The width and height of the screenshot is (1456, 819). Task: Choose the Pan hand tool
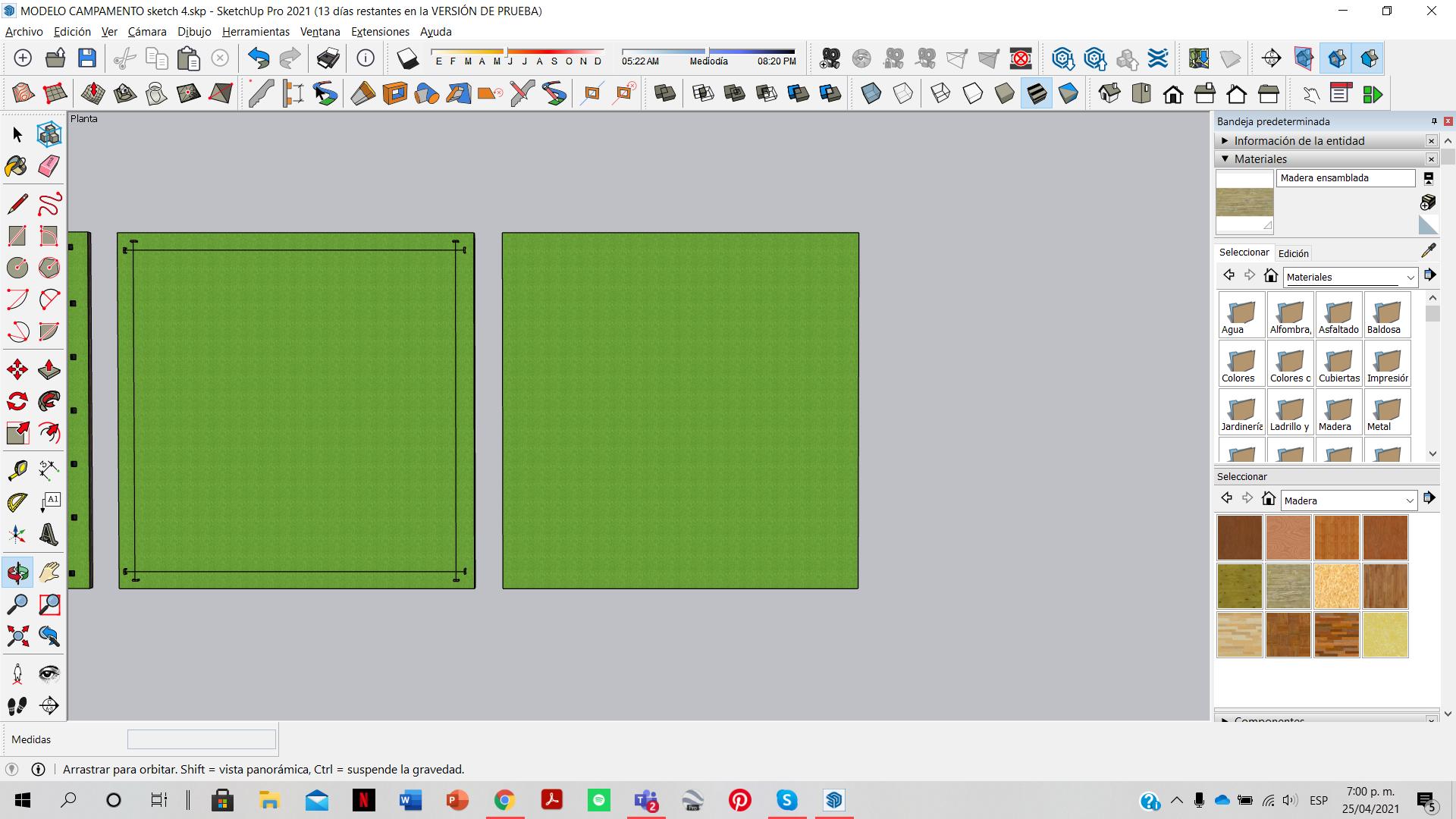coord(49,573)
